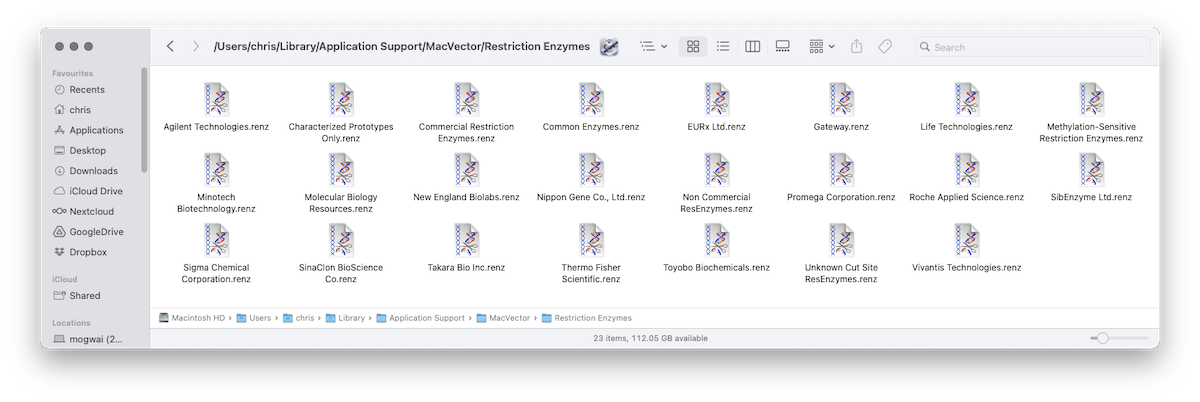Select New England Biolabs.renz file icon

click(467, 170)
